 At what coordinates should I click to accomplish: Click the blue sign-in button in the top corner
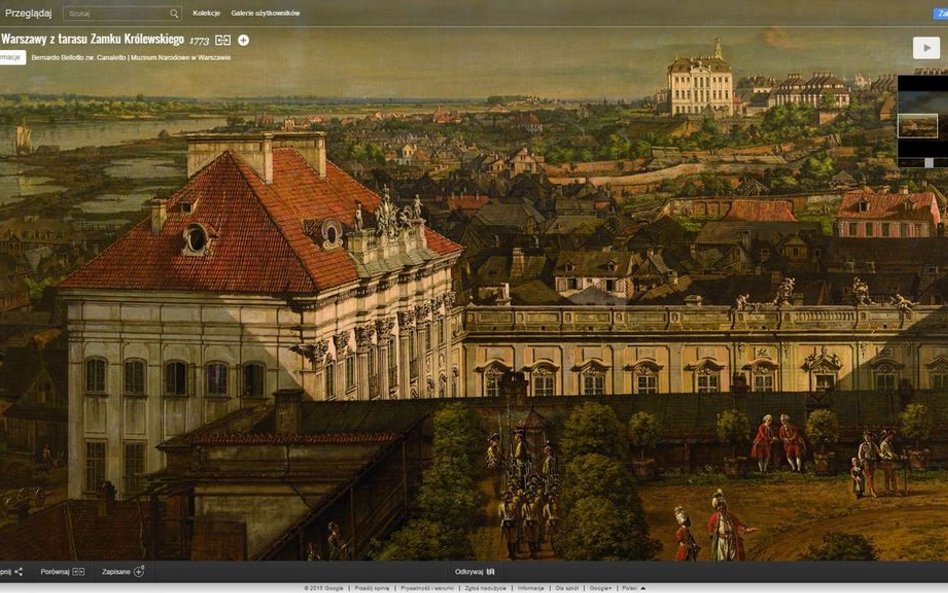[x=941, y=13]
